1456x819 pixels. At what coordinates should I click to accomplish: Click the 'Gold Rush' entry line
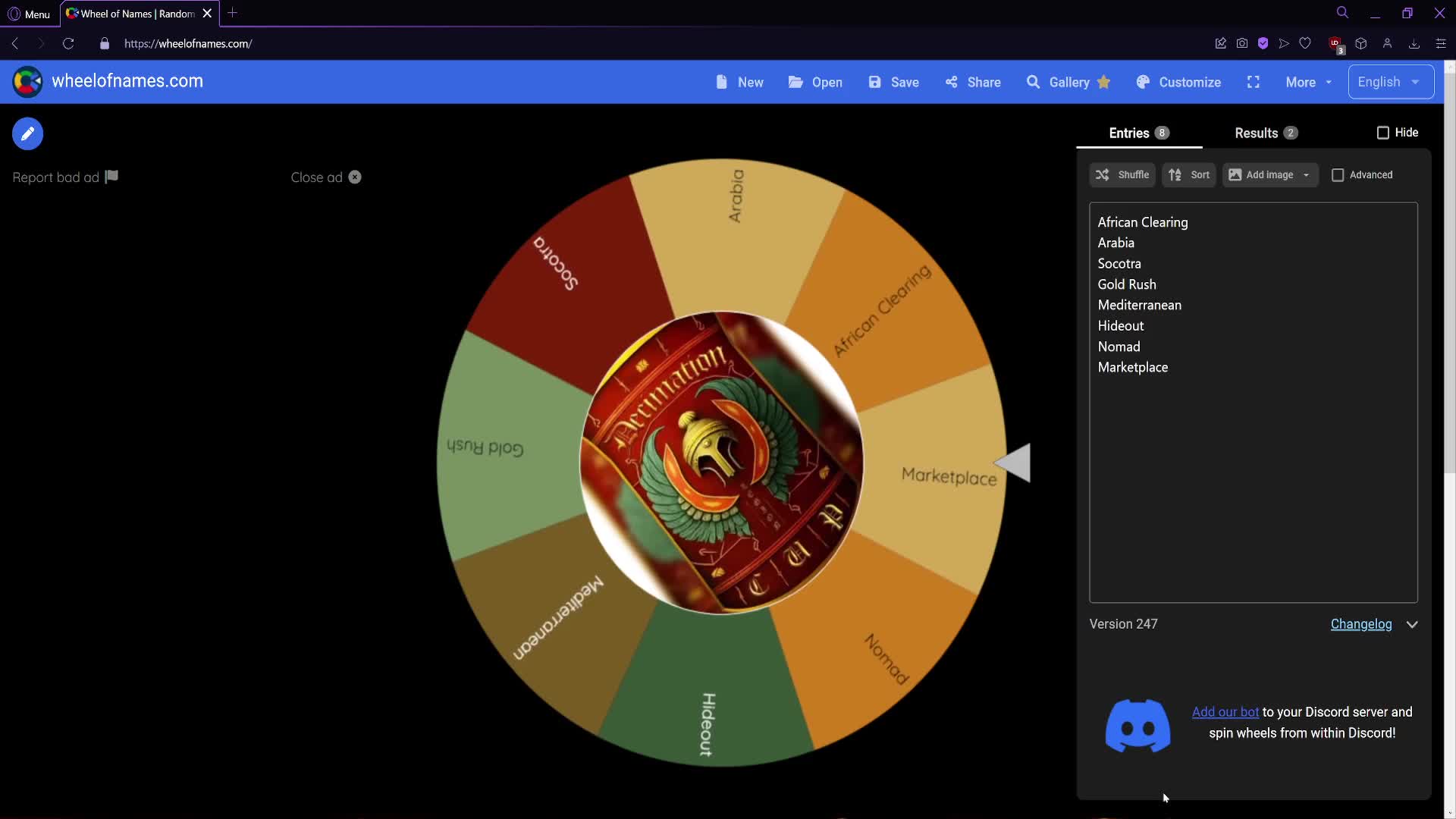[1127, 284]
